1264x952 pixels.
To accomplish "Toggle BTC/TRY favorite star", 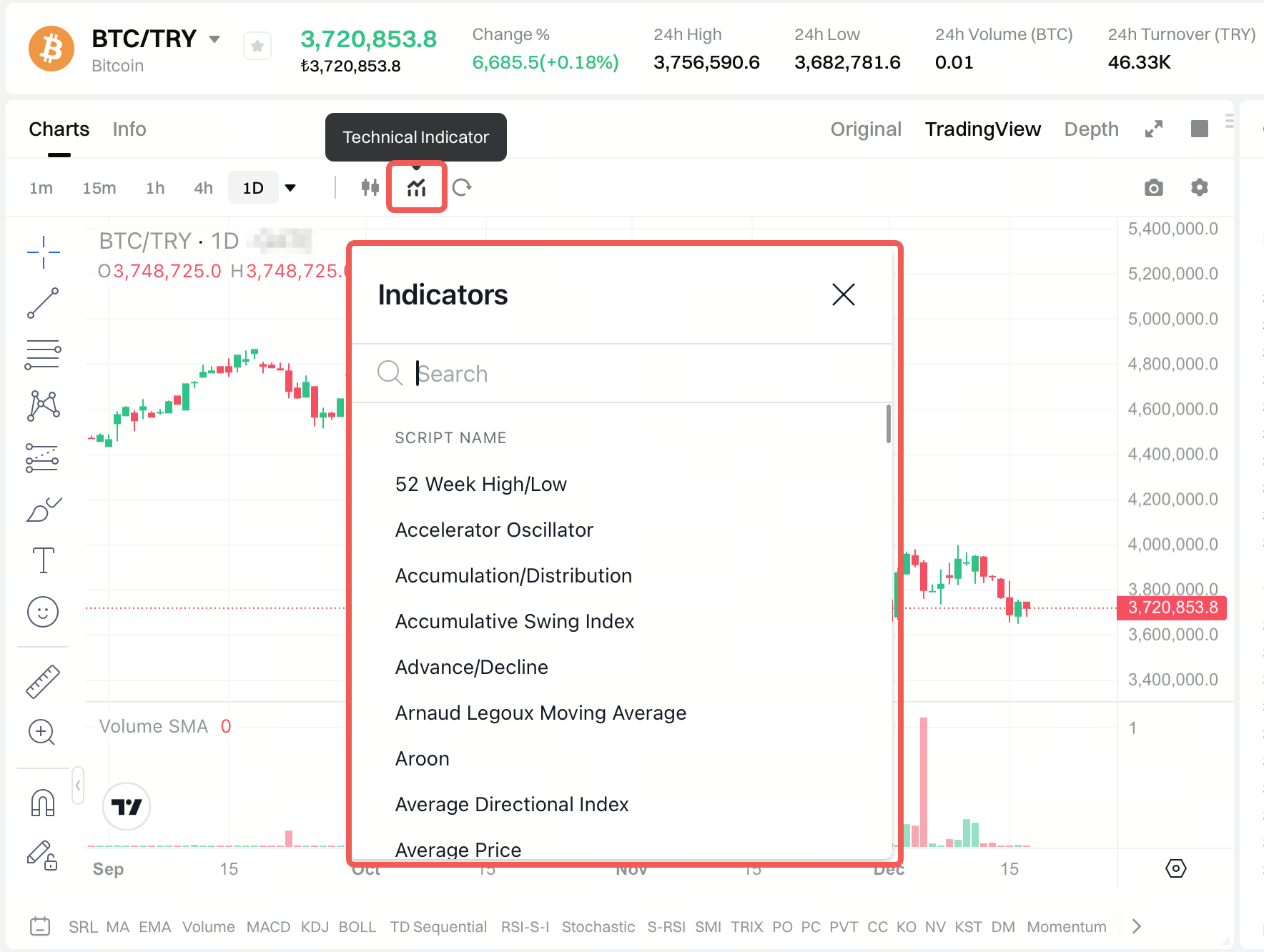I will [x=257, y=47].
